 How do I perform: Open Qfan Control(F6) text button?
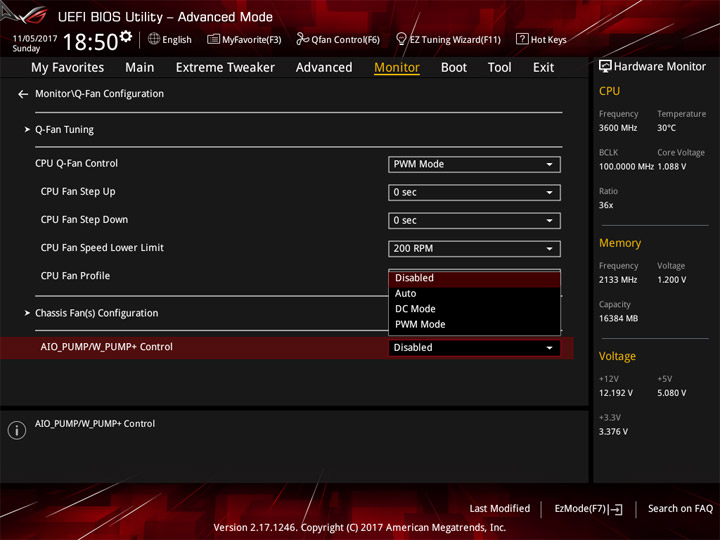coord(346,40)
